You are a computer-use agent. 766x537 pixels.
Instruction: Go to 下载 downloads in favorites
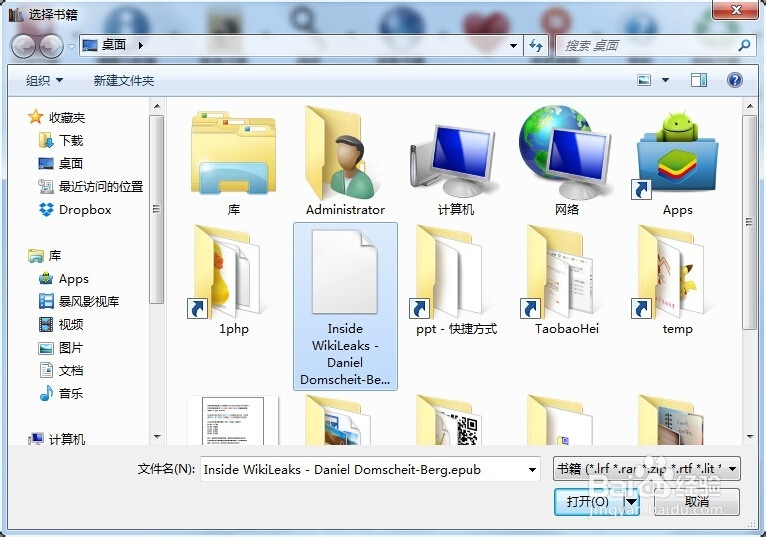click(61, 141)
